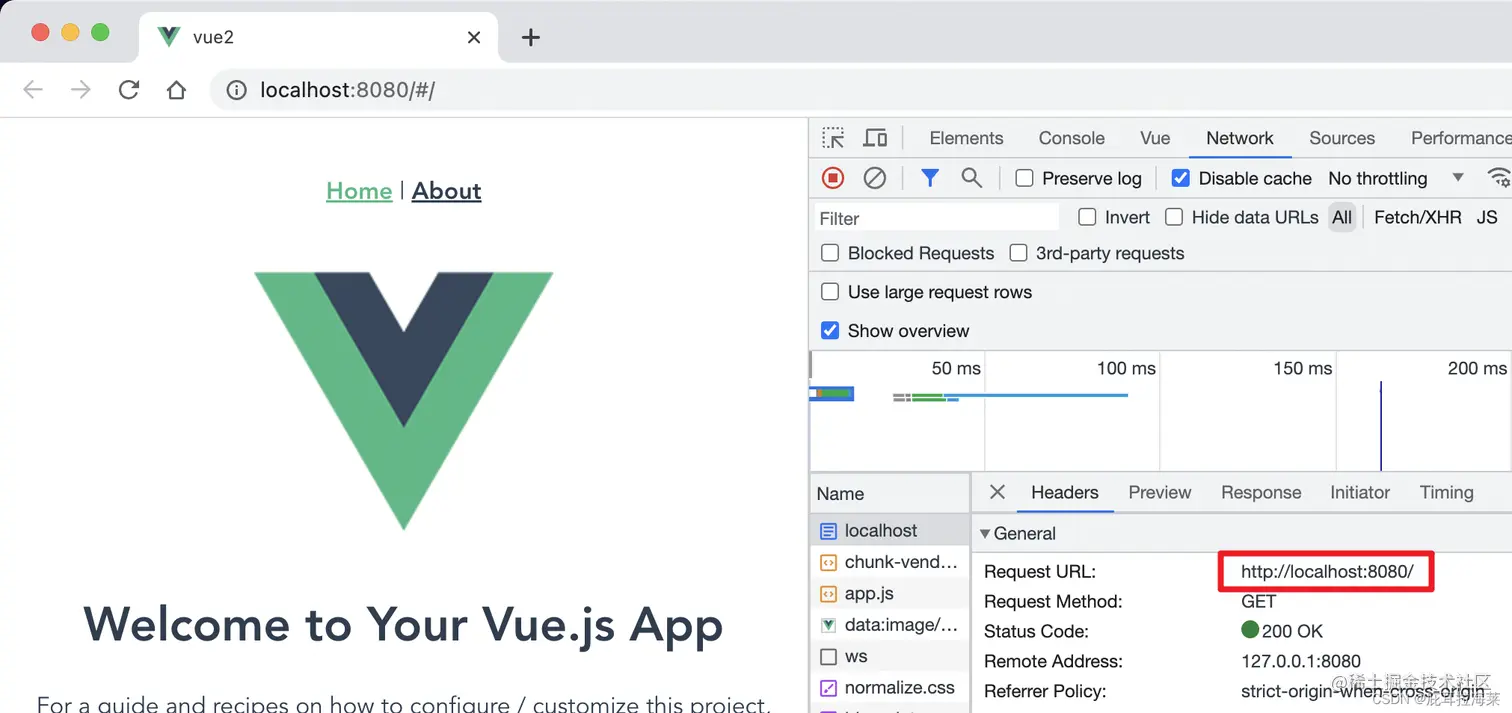Screen dimensions: 1512x713
Task: Select the localhost request row
Action: [x=890, y=531]
